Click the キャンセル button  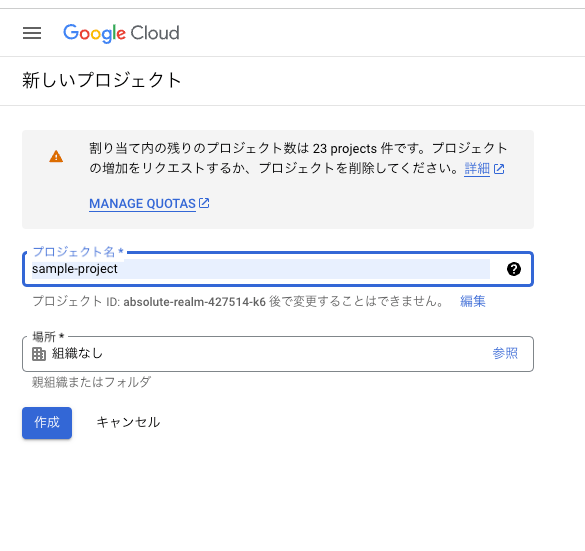128,422
